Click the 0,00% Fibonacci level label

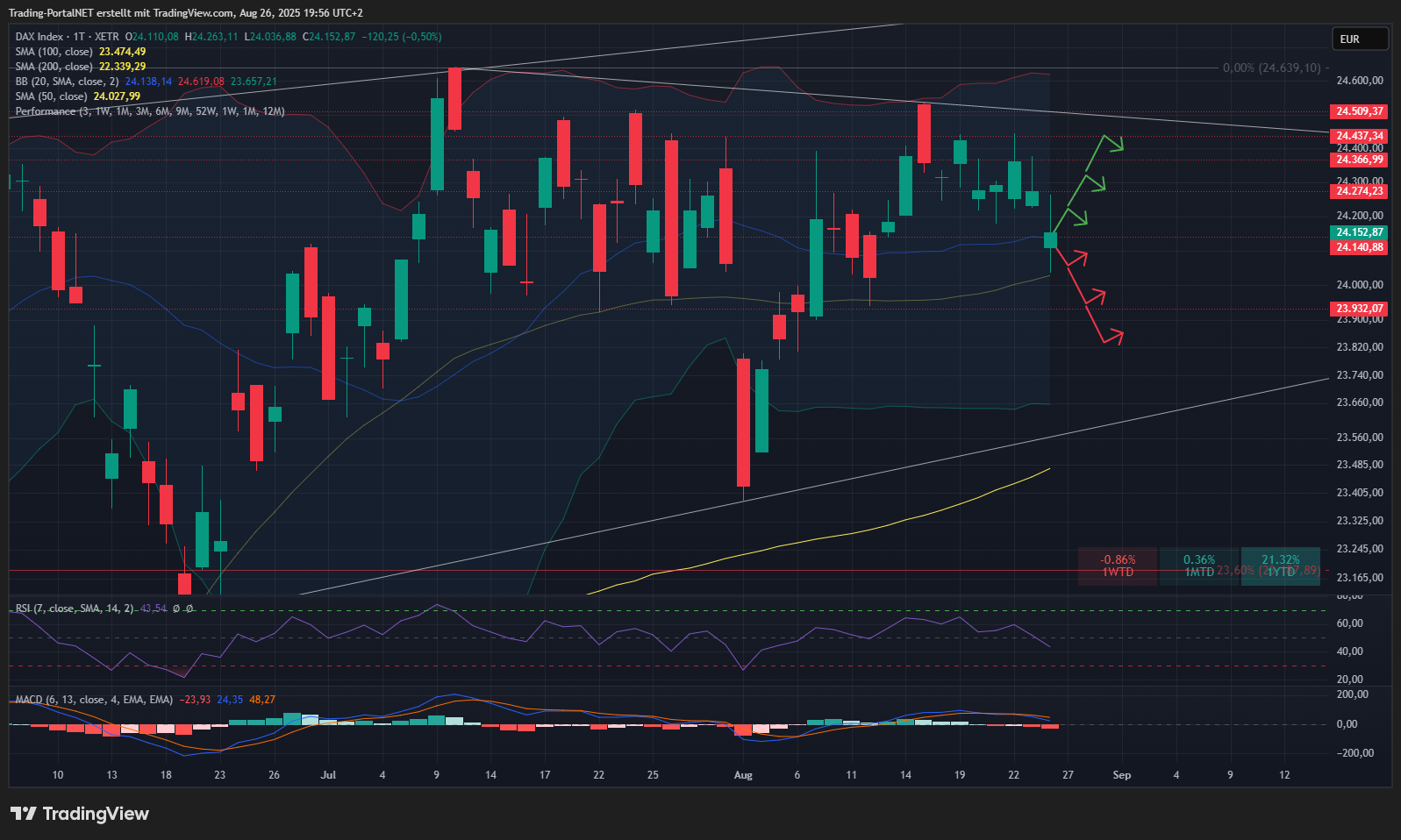(x=1271, y=68)
